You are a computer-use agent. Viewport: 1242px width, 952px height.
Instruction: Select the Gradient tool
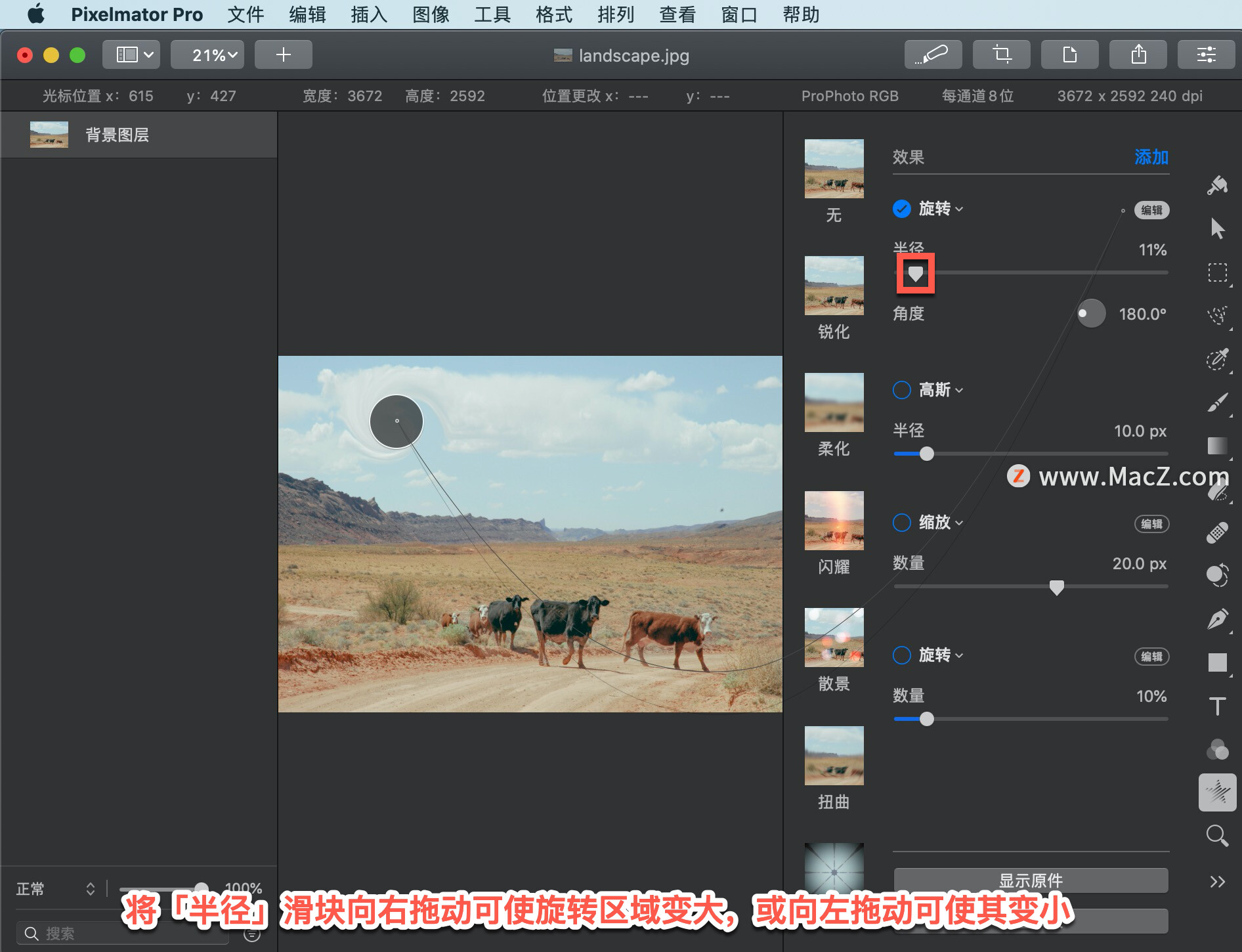[1217, 446]
